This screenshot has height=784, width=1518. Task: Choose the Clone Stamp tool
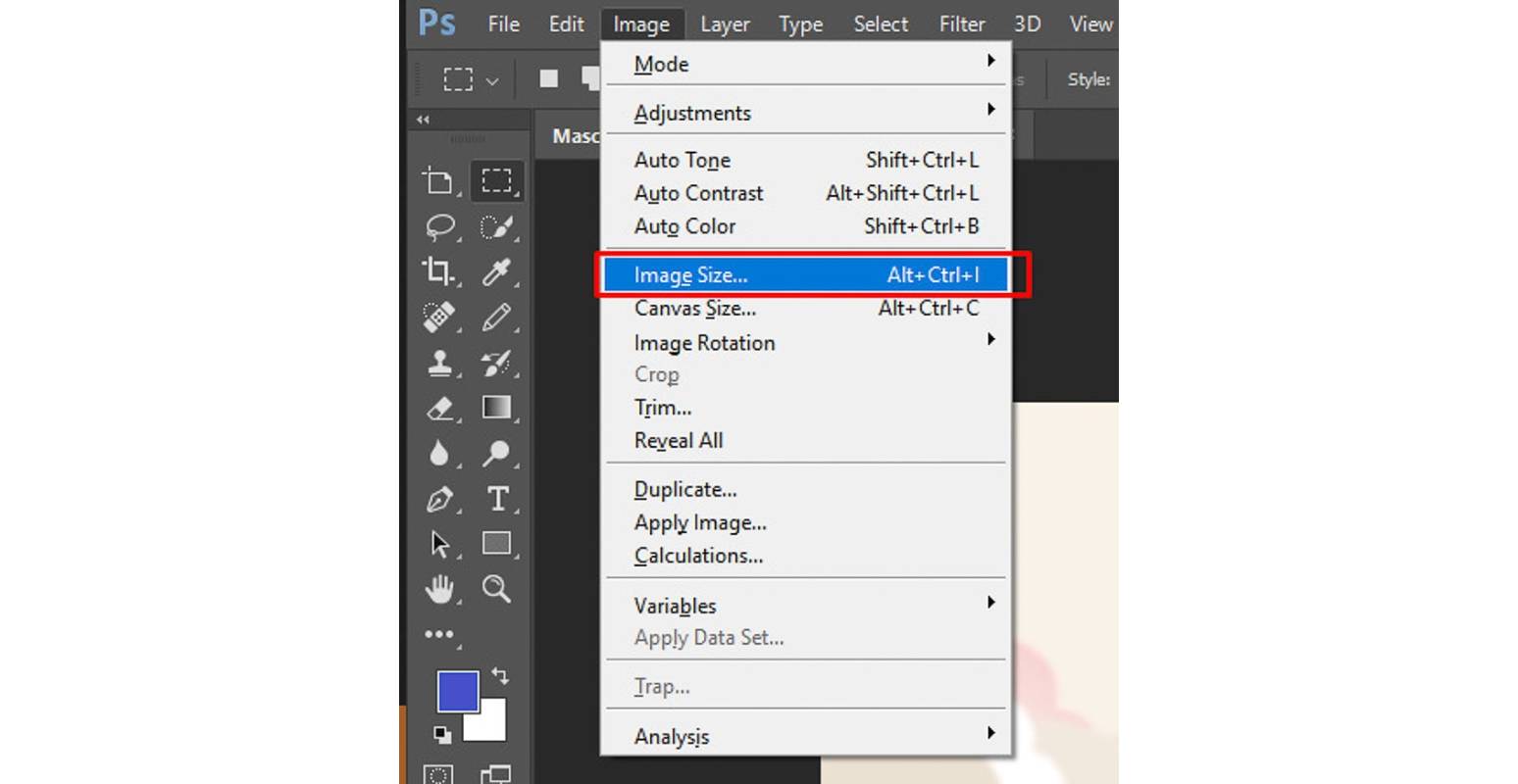pyautogui.click(x=440, y=363)
